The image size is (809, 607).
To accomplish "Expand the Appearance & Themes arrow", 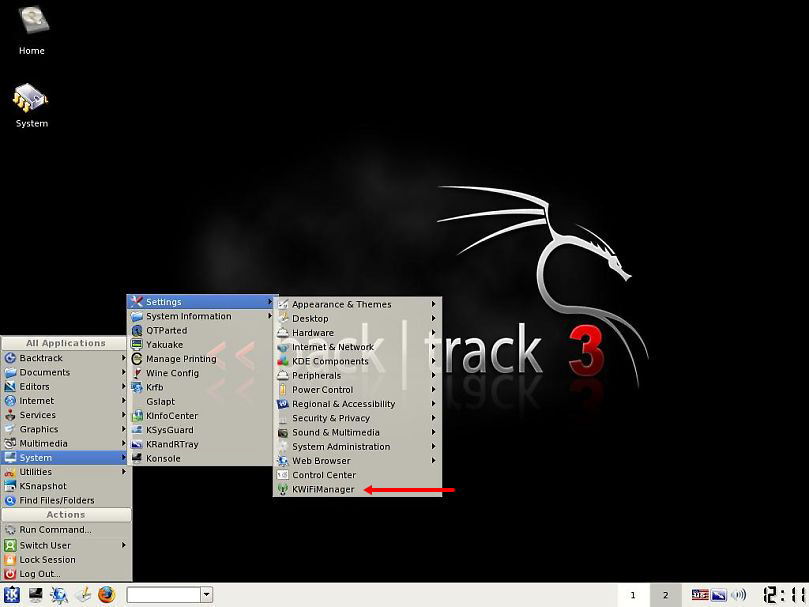I will point(433,304).
